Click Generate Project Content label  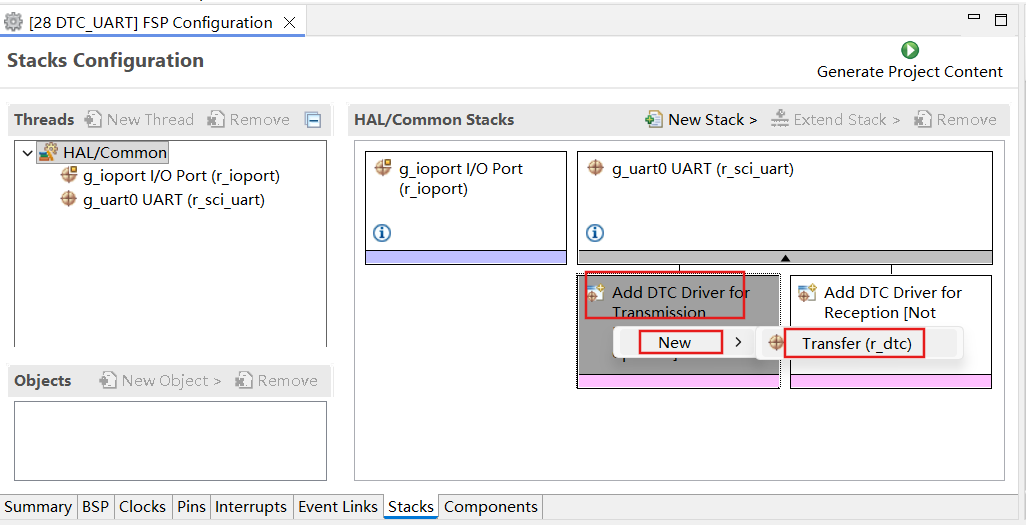(x=910, y=72)
